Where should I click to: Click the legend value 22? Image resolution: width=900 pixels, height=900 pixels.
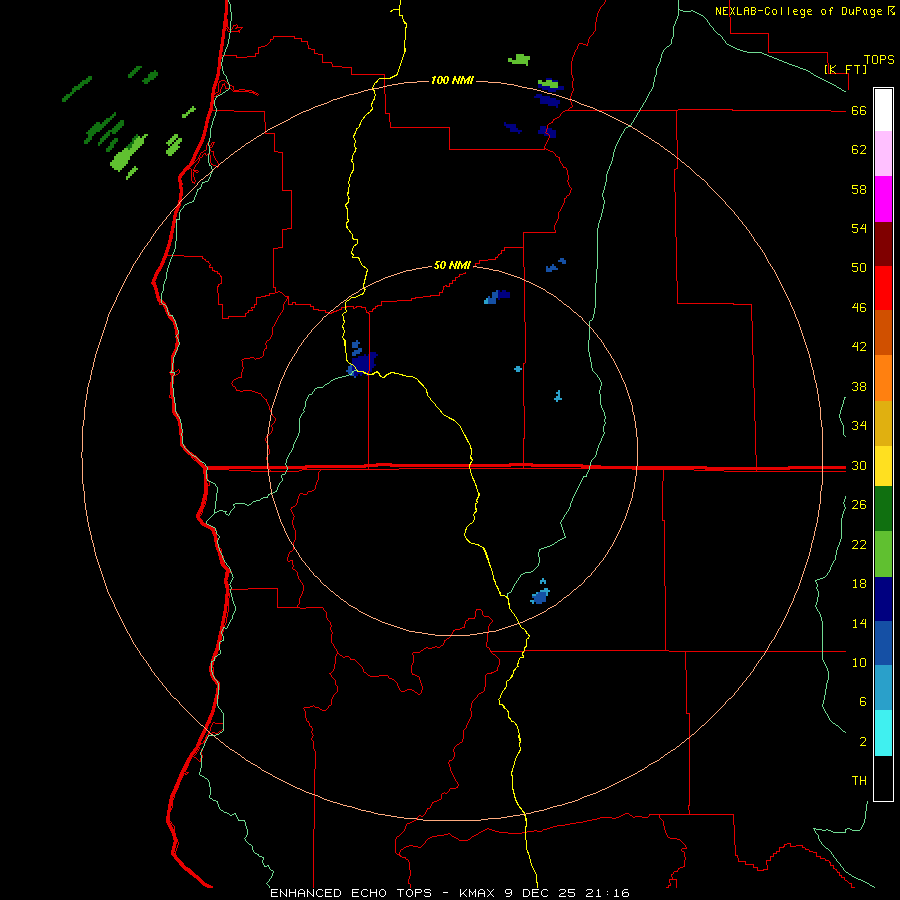pos(859,544)
